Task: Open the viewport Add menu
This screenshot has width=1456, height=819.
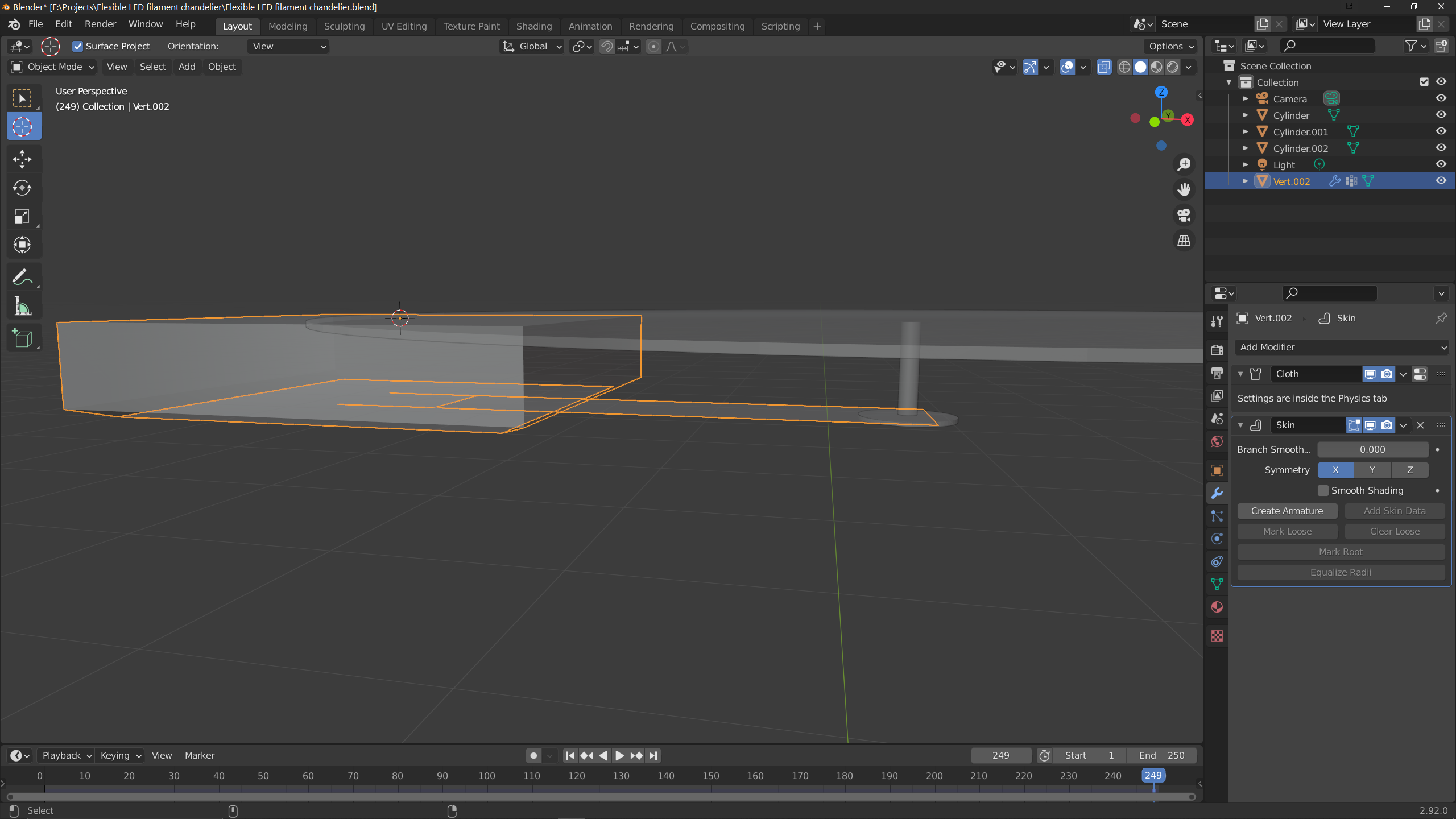Action: (x=187, y=67)
